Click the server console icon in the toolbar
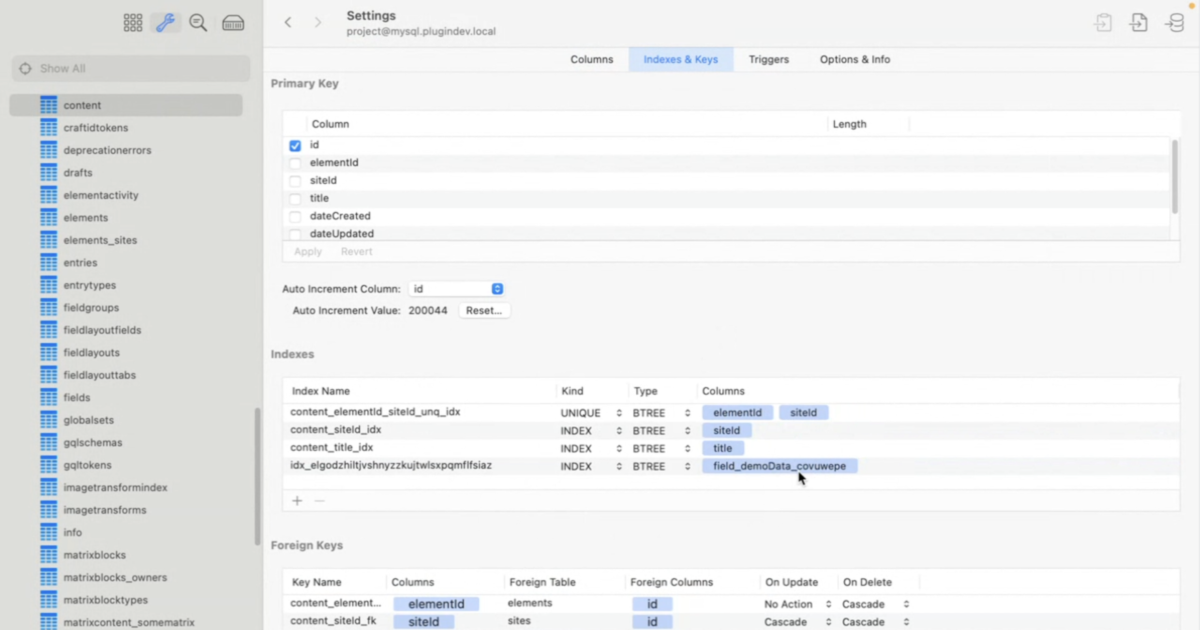 tap(233, 22)
